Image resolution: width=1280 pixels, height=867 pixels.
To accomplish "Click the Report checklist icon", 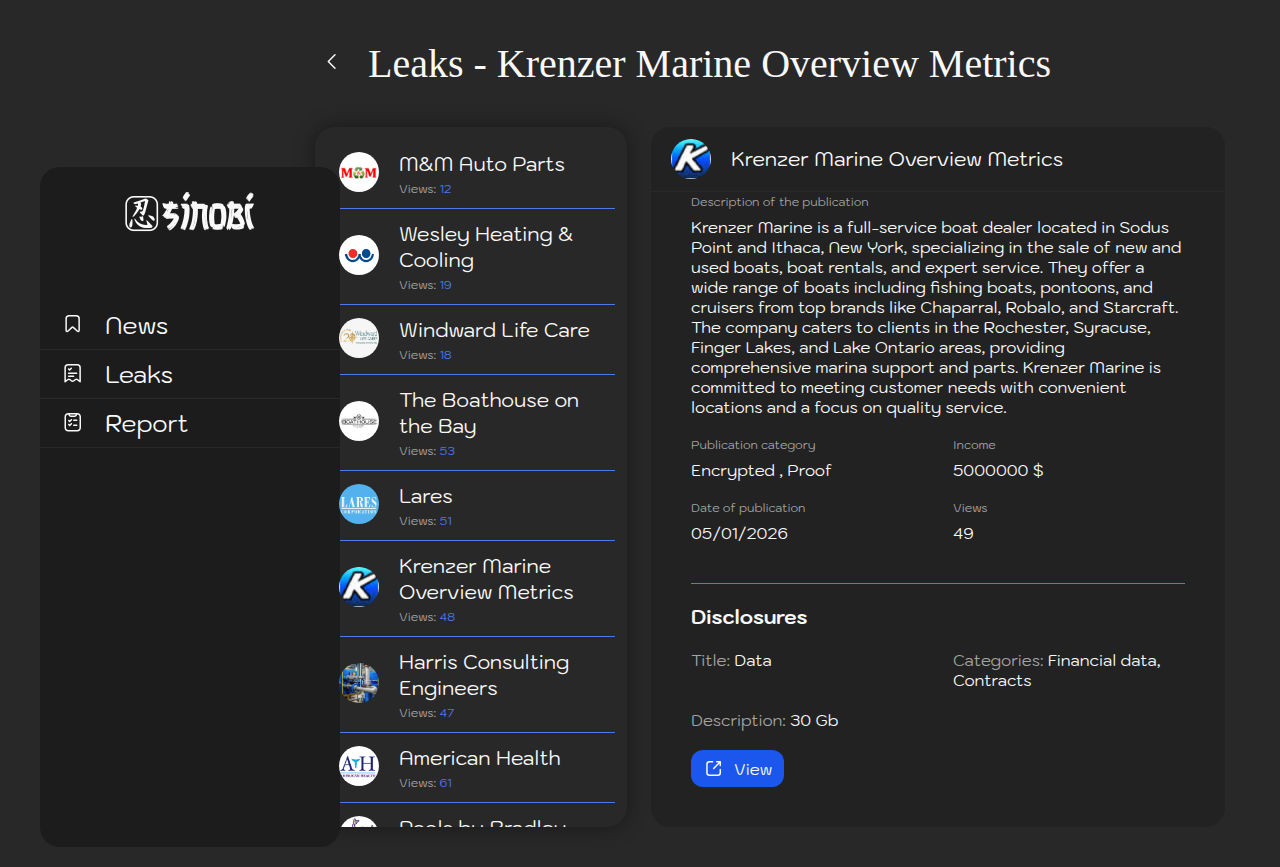I will point(73,423).
